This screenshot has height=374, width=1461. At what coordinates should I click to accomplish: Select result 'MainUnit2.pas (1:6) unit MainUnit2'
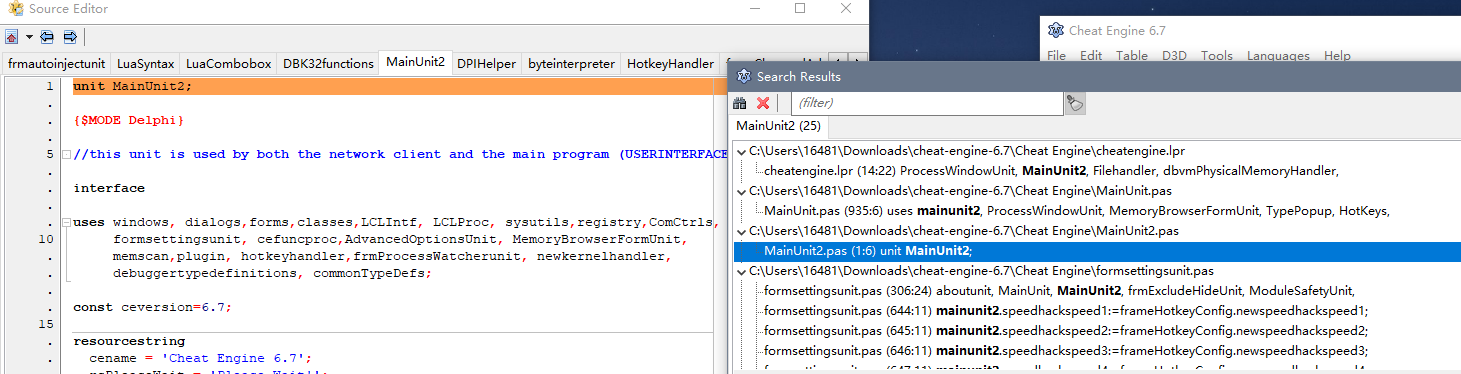pyautogui.click(x=867, y=251)
